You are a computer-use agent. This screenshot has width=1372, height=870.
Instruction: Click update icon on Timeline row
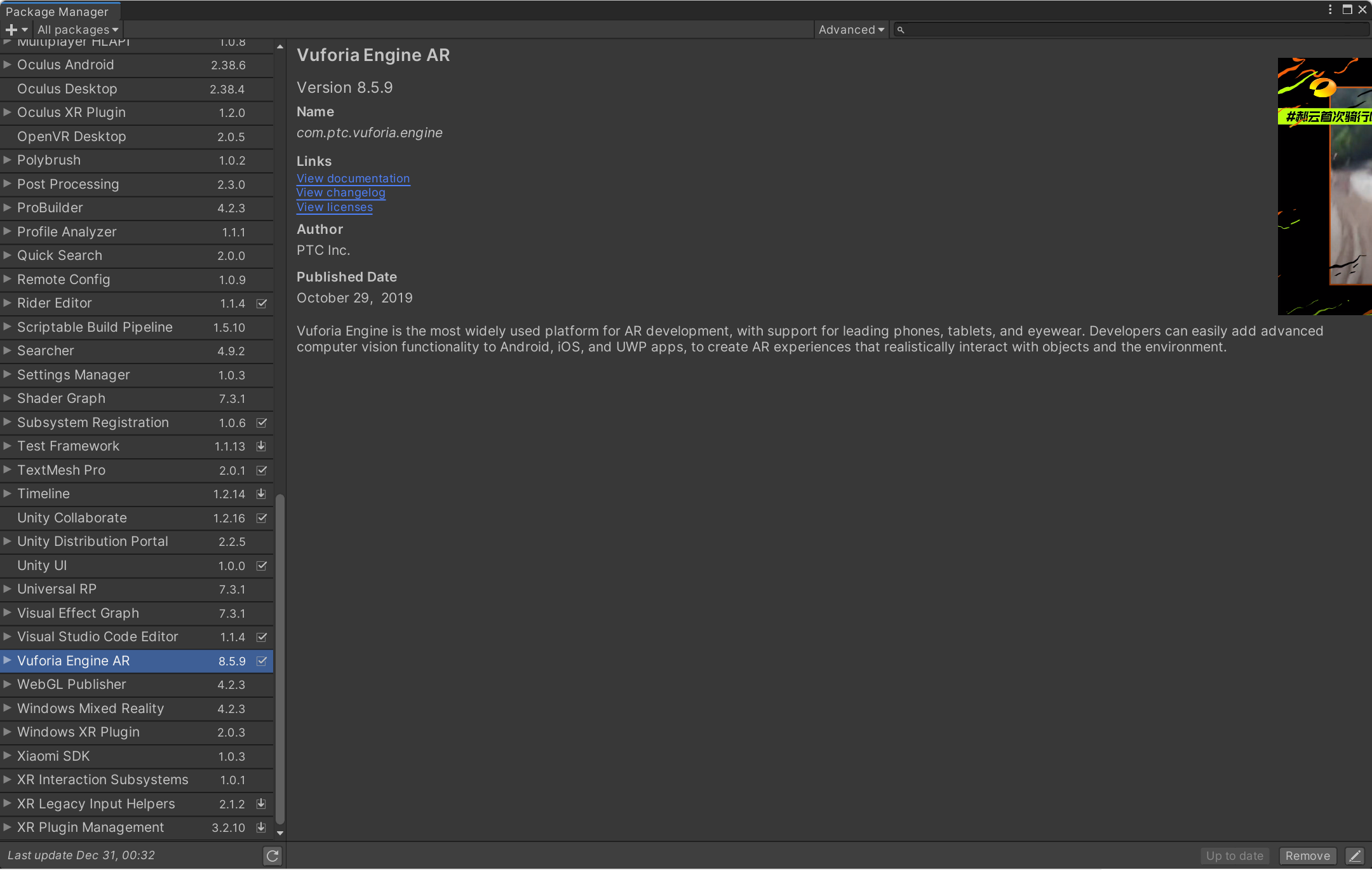point(261,494)
